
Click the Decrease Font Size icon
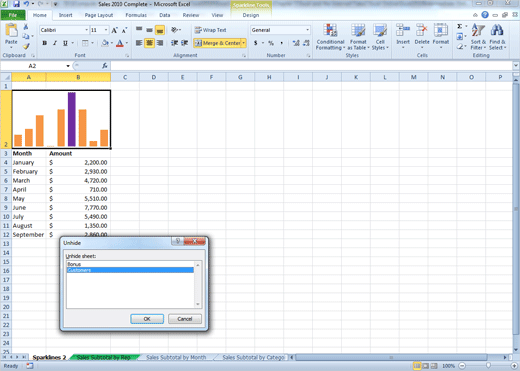124,30
